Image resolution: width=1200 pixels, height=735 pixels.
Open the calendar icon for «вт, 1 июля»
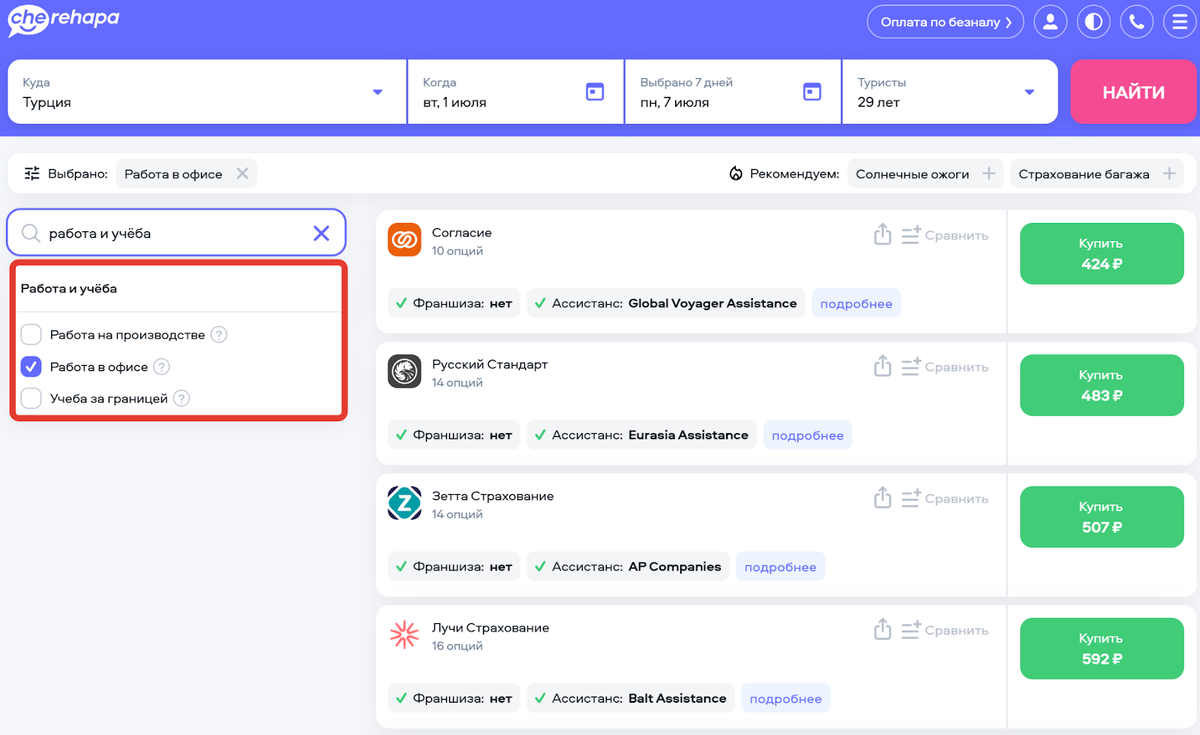[595, 91]
